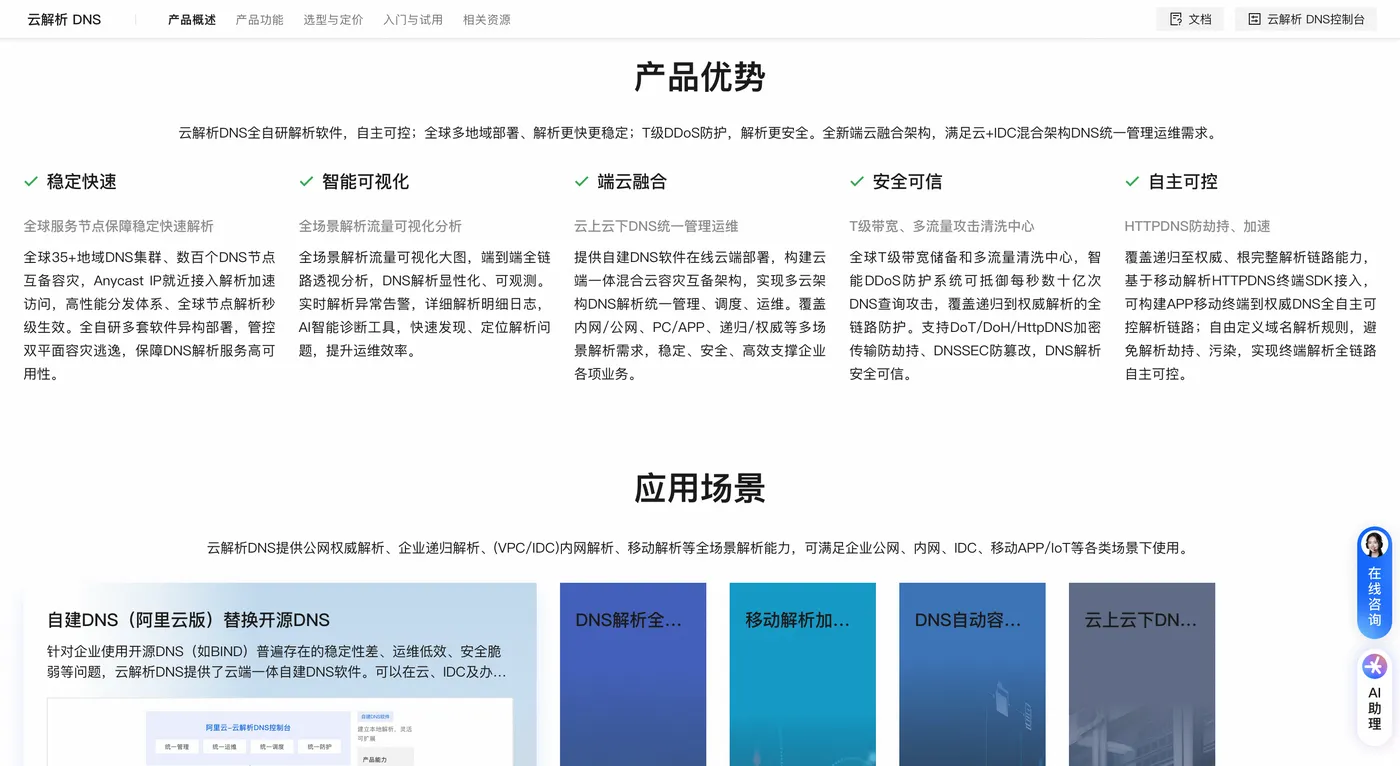Click the 云解析 DNS product title
1400x766 pixels.
click(64, 19)
